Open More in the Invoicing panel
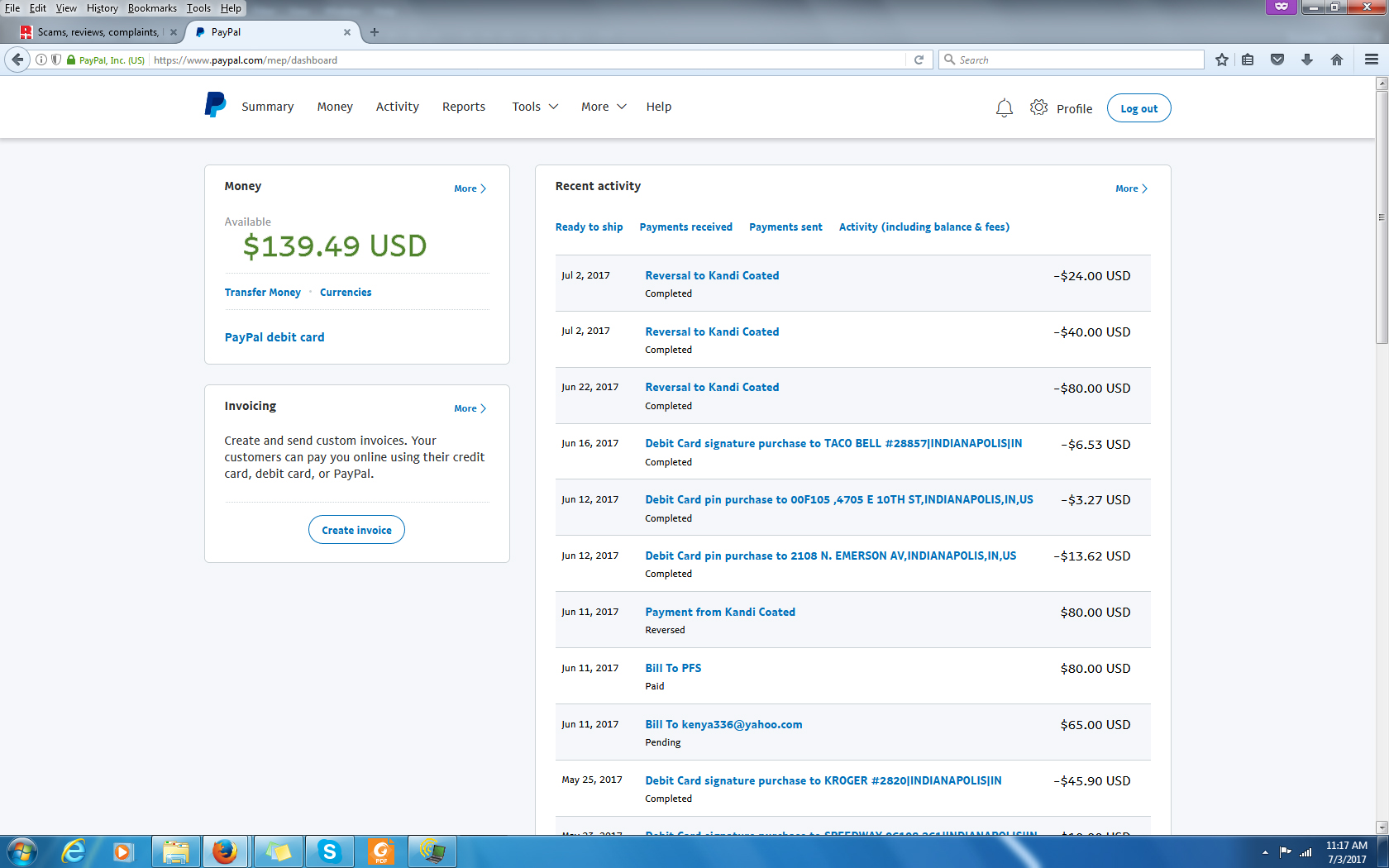 pos(470,408)
